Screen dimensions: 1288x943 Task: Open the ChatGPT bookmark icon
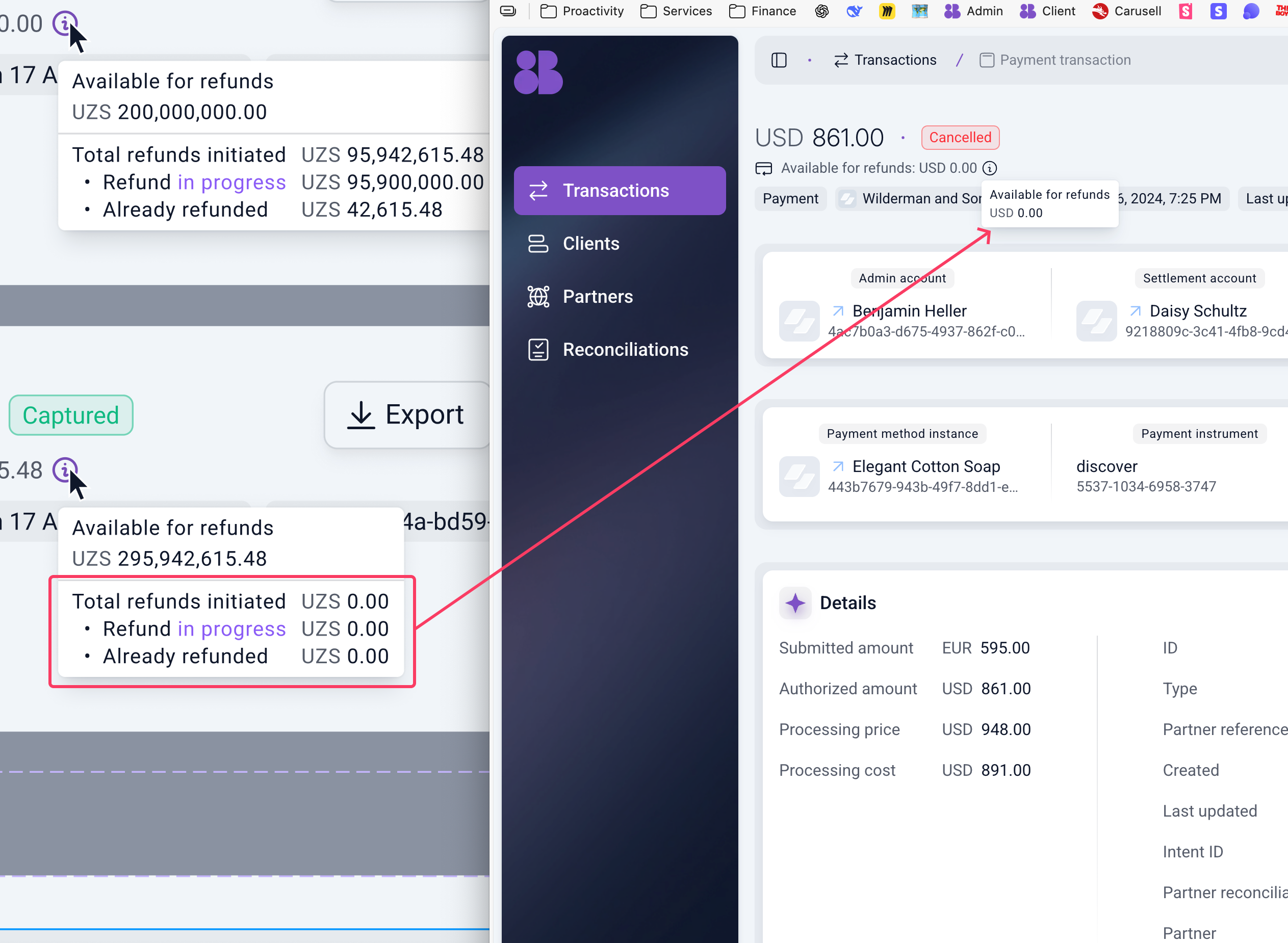click(821, 11)
